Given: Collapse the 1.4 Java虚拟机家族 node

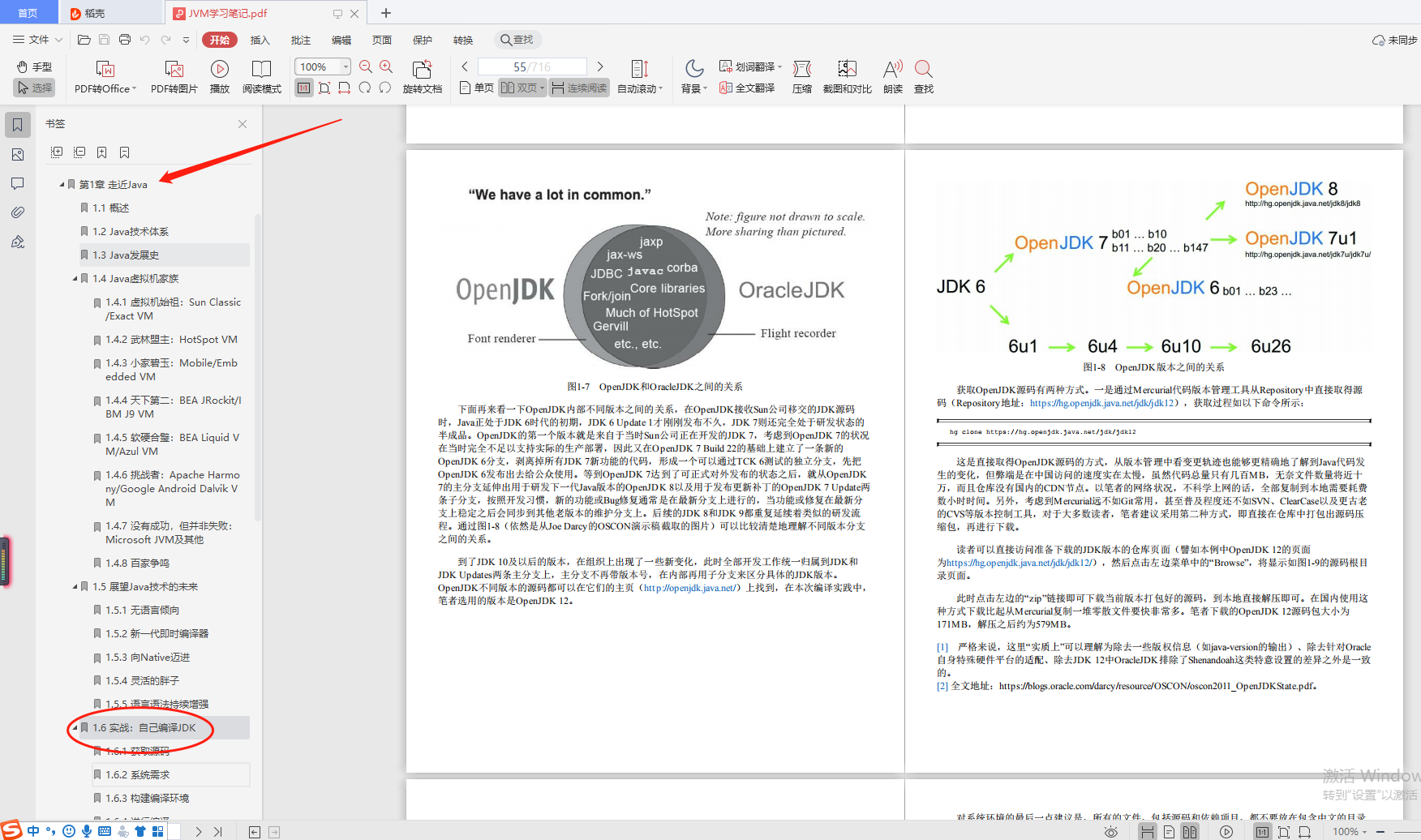Looking at the screenshot, I should pyautogui.click(x=75, y=279).
